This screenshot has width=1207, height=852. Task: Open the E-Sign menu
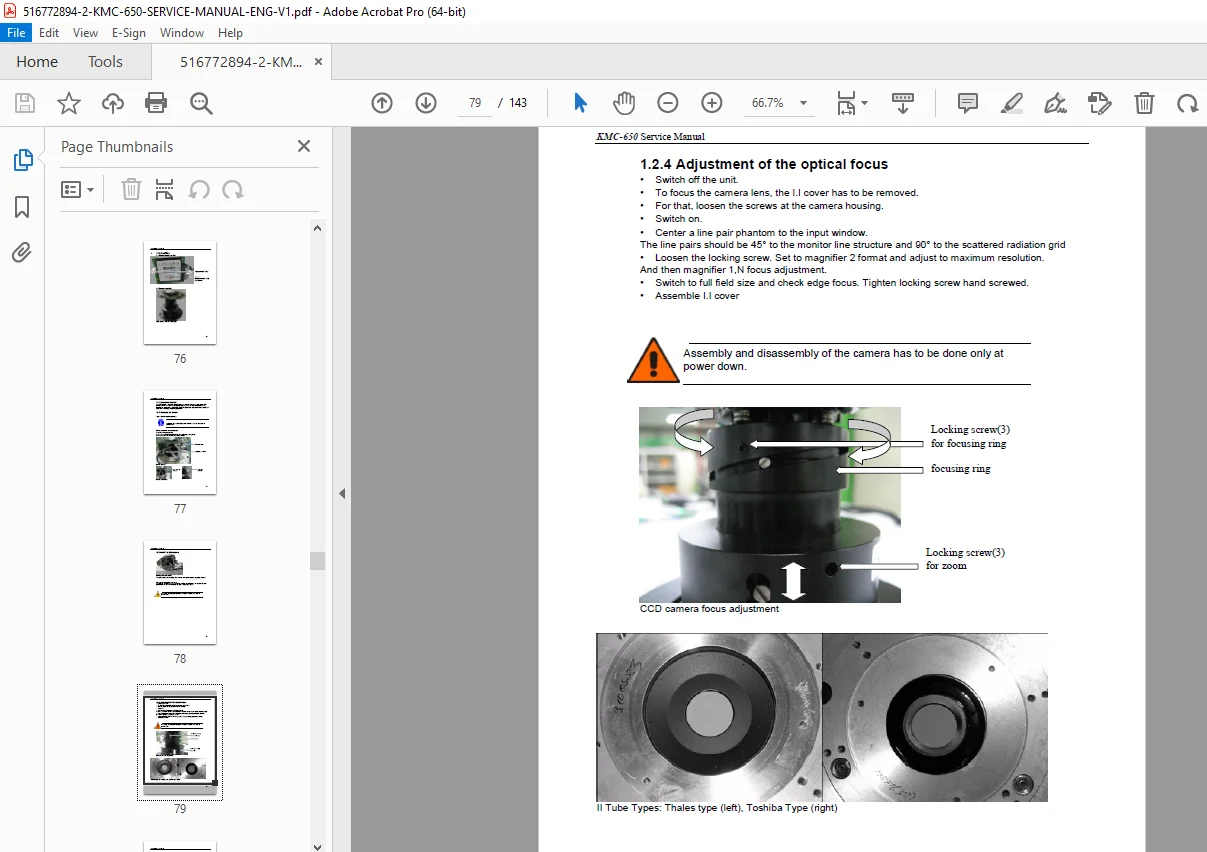click(129, 32)
